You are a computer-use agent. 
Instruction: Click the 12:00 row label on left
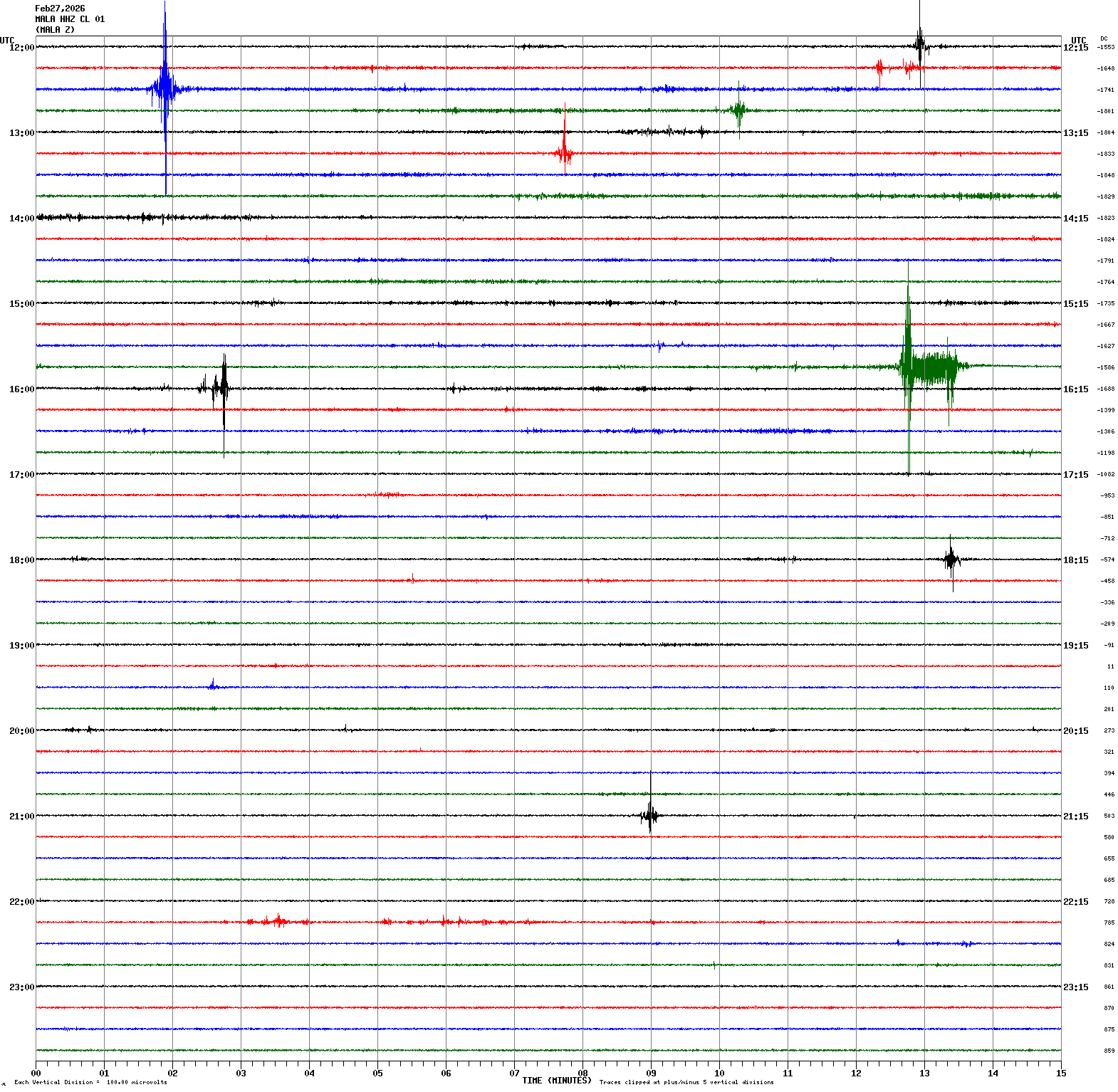[x=21, y=48]
